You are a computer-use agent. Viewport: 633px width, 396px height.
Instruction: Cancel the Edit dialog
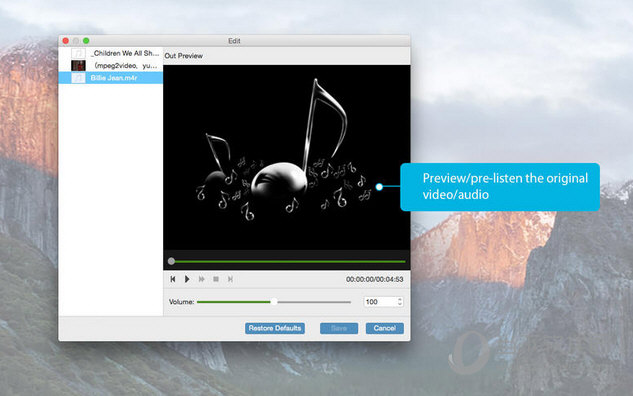(385, 328)
